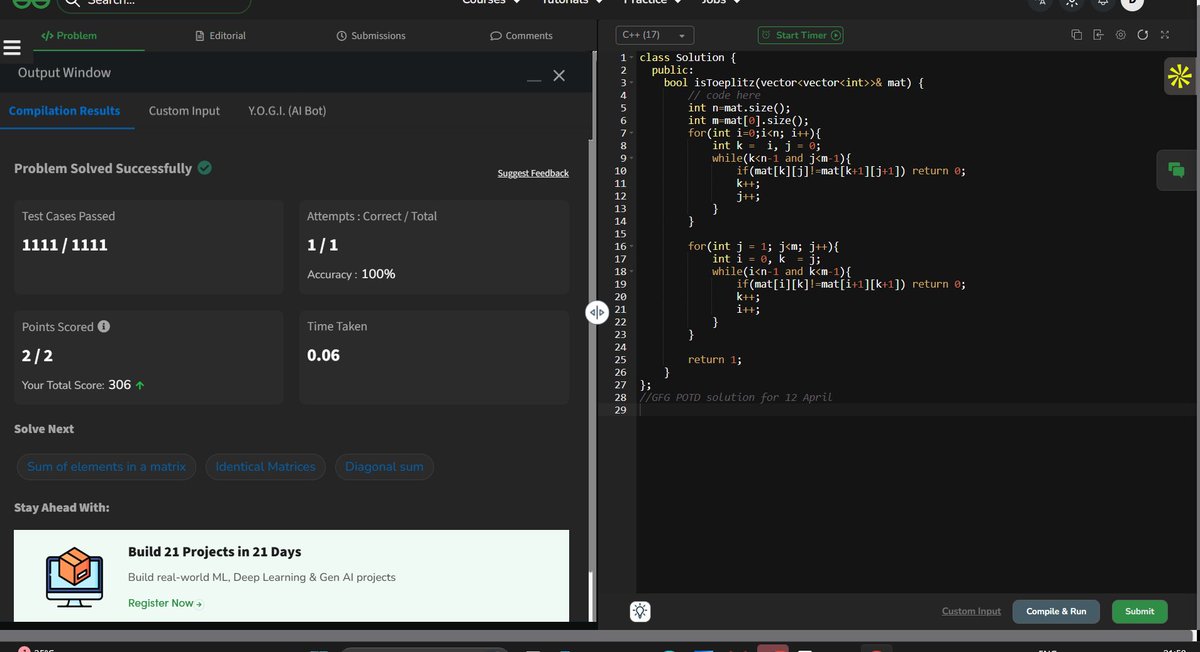The image size is (1200, 652).
Task: Enter fullscreen editor mode
Action: click(1164, 35)
